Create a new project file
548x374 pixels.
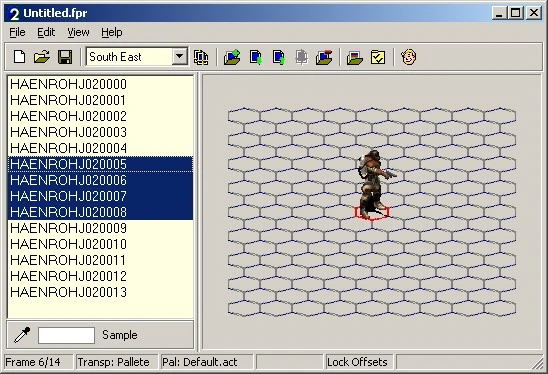19,57
